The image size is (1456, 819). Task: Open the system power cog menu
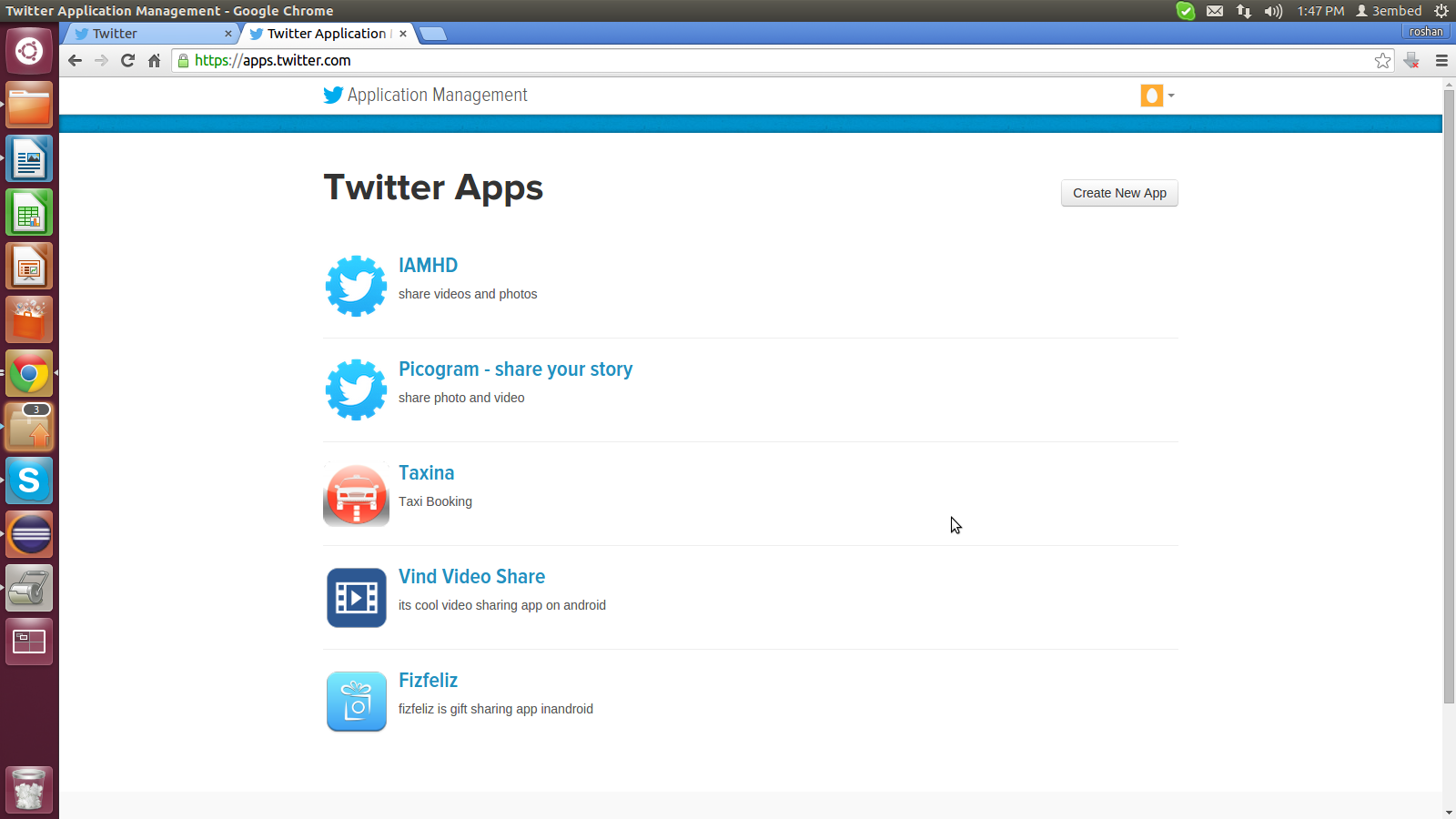point(1441,11)
